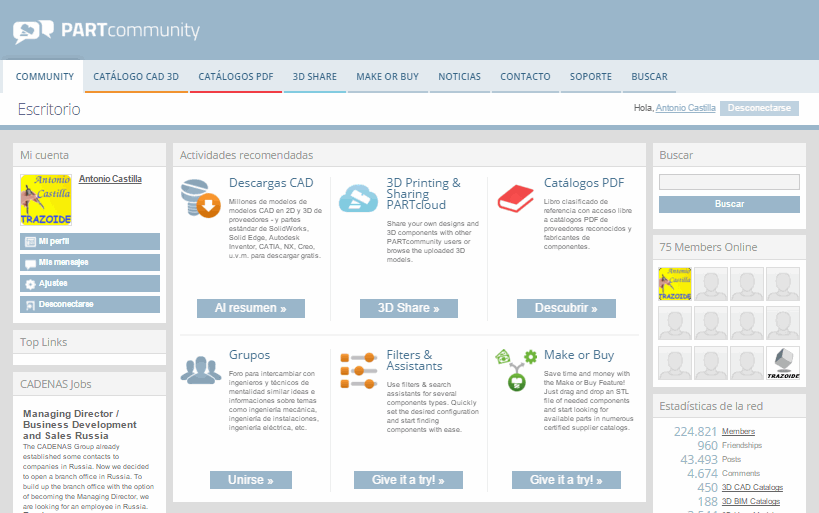
Task: Click the 3D Printing cloud icon
Action: coord(358,198)
